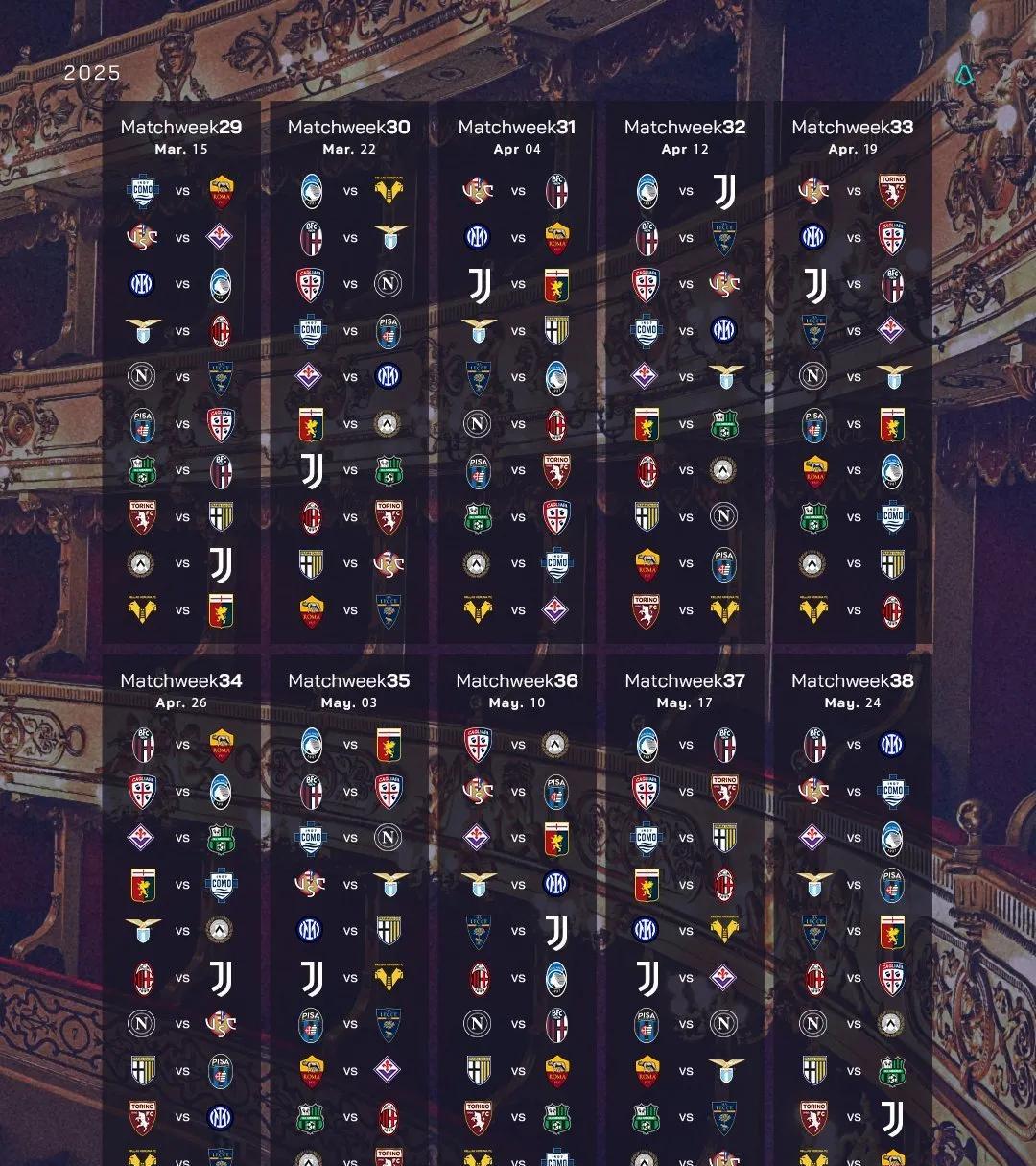The width and height of the screenshot is (1036, 1166).
Task: Click the Roma crest in Matchweek 29
Action: pos(222,191)
